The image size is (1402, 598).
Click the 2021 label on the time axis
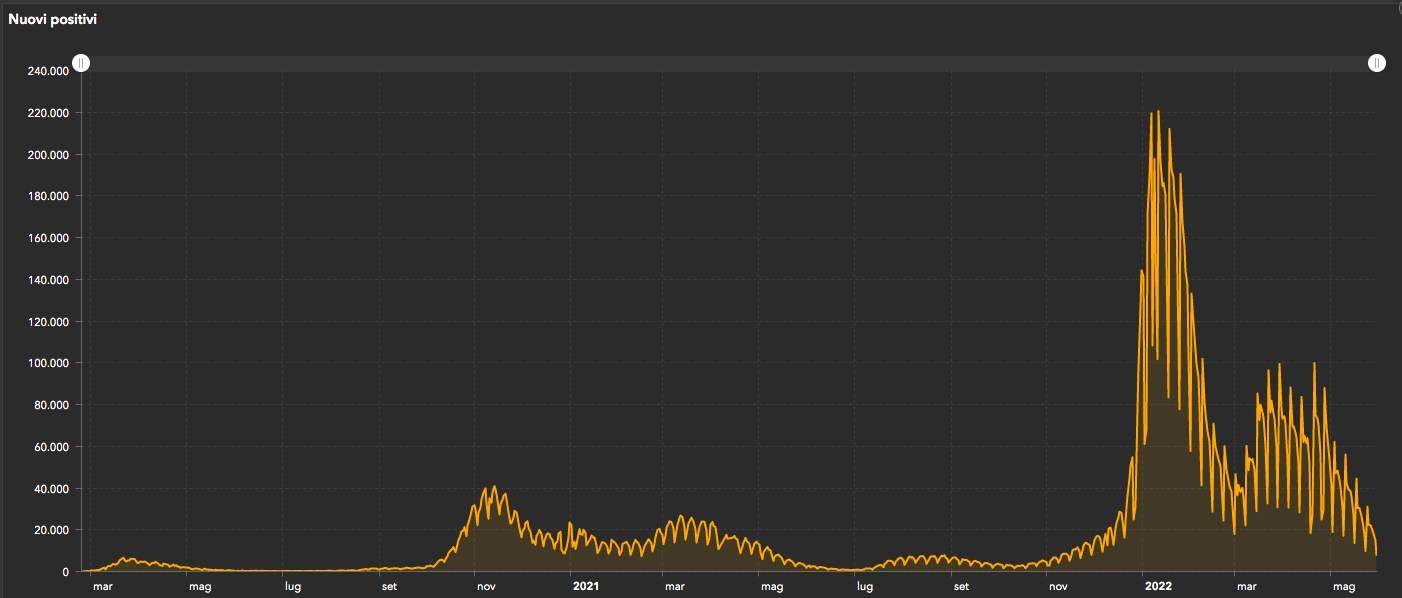click(x=586, y=586)
